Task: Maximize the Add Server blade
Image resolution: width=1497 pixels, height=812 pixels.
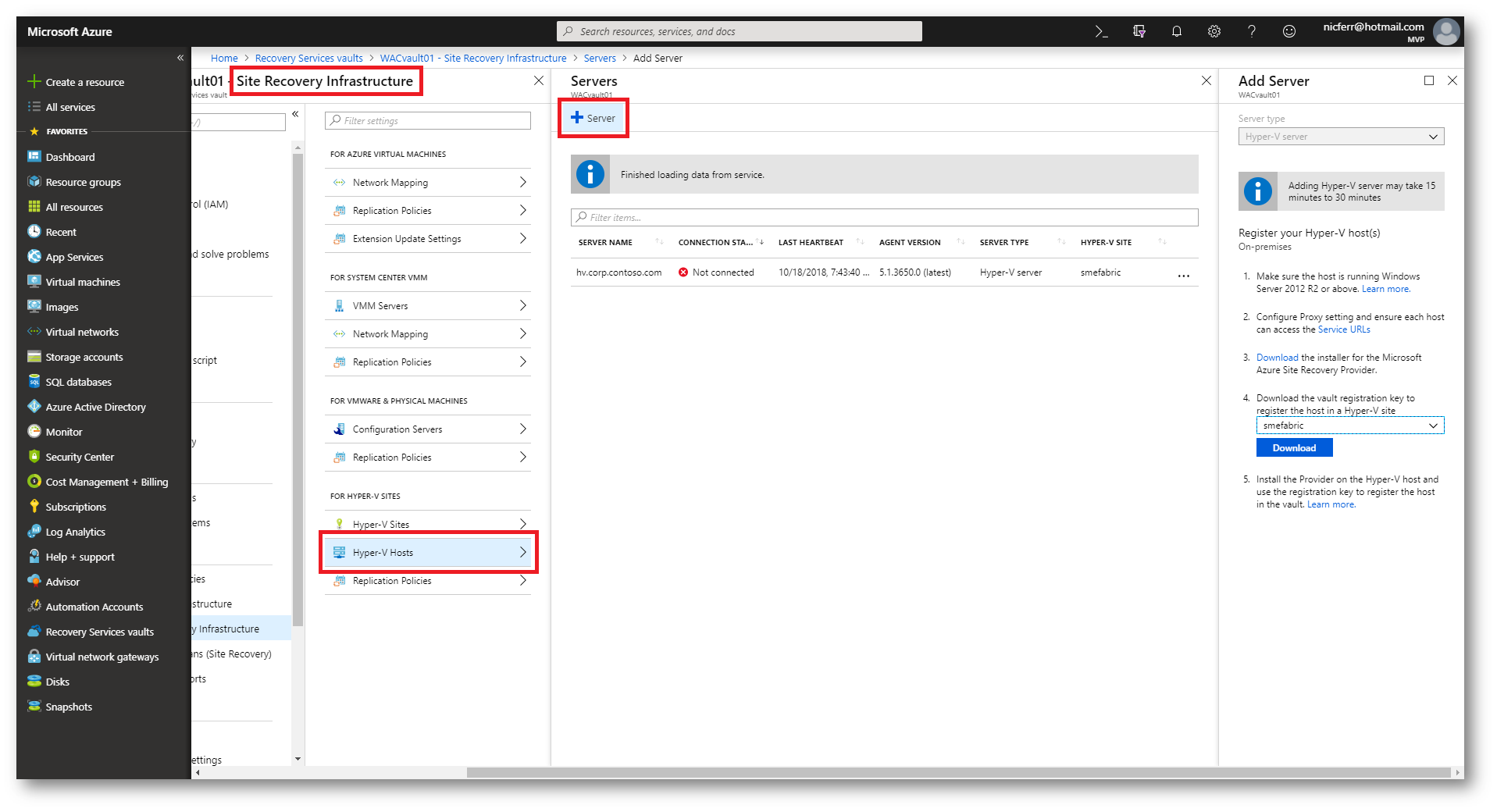Action: point(1428,80)
